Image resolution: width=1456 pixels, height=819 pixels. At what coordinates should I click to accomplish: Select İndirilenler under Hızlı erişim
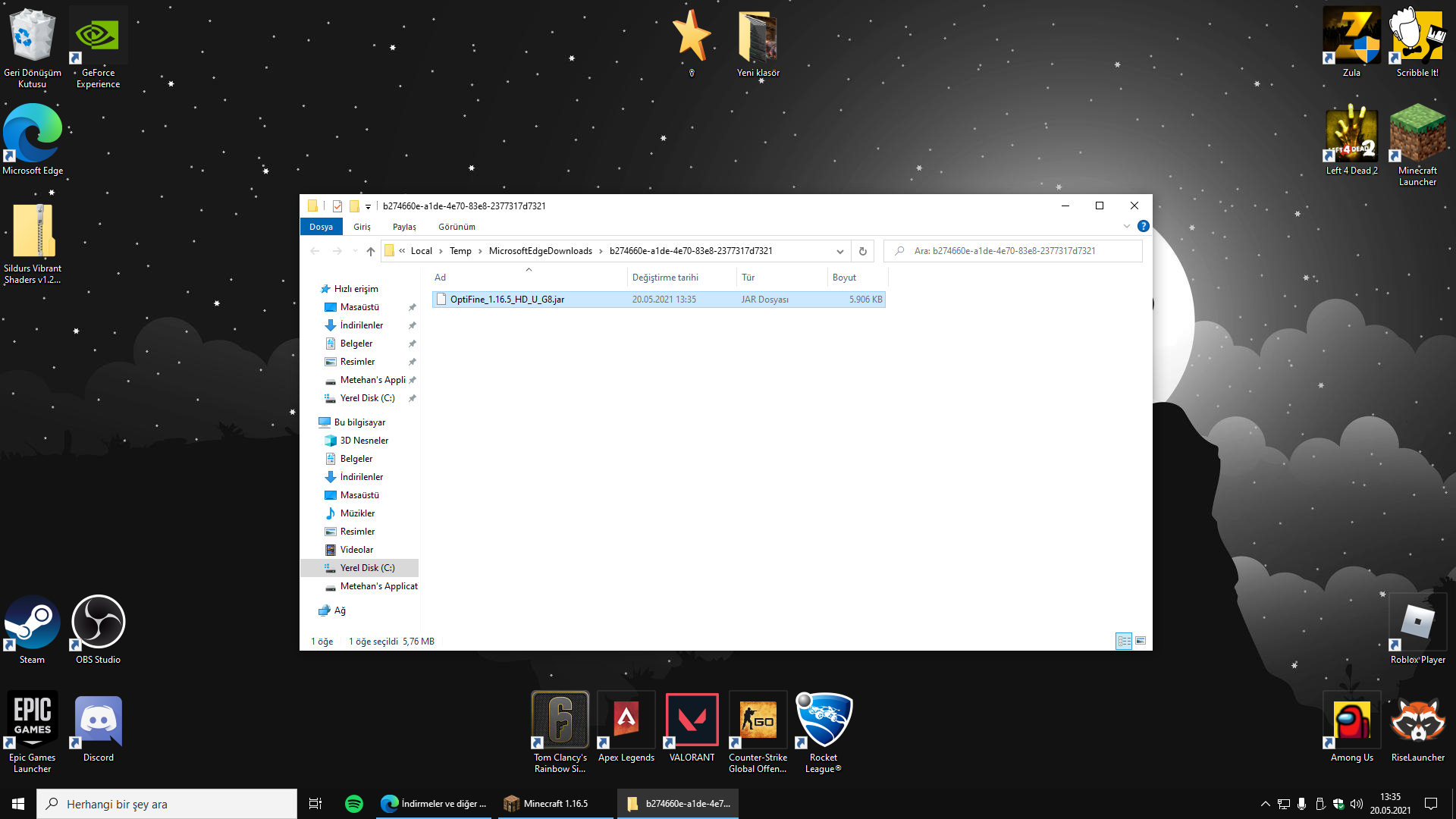pos(361,325)
